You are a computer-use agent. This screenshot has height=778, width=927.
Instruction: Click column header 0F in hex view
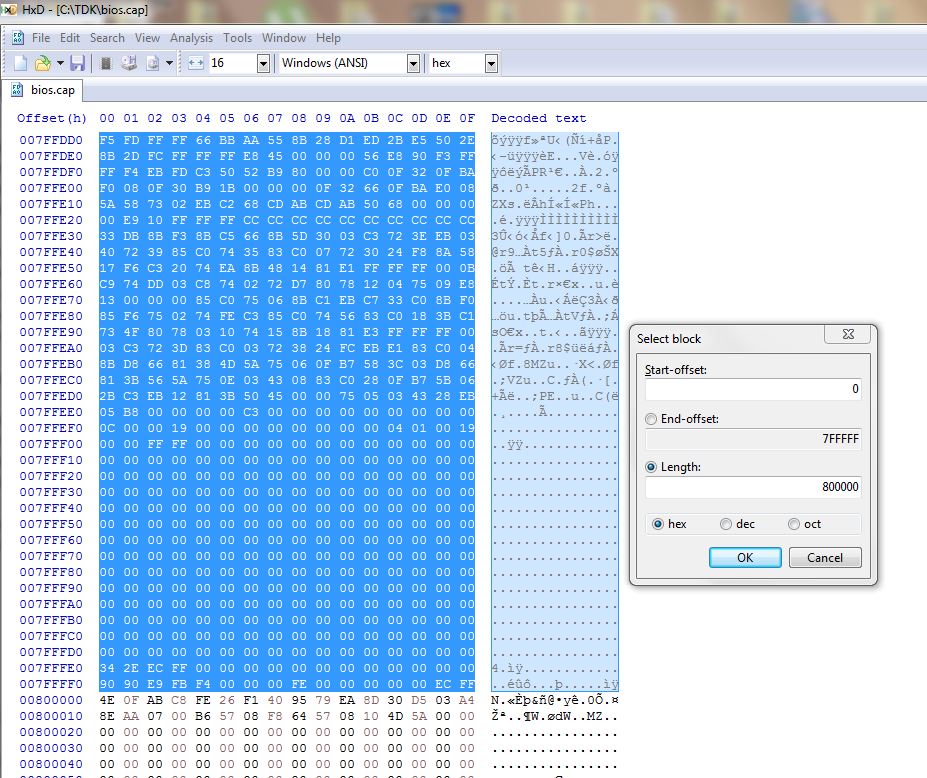(467, 118)
